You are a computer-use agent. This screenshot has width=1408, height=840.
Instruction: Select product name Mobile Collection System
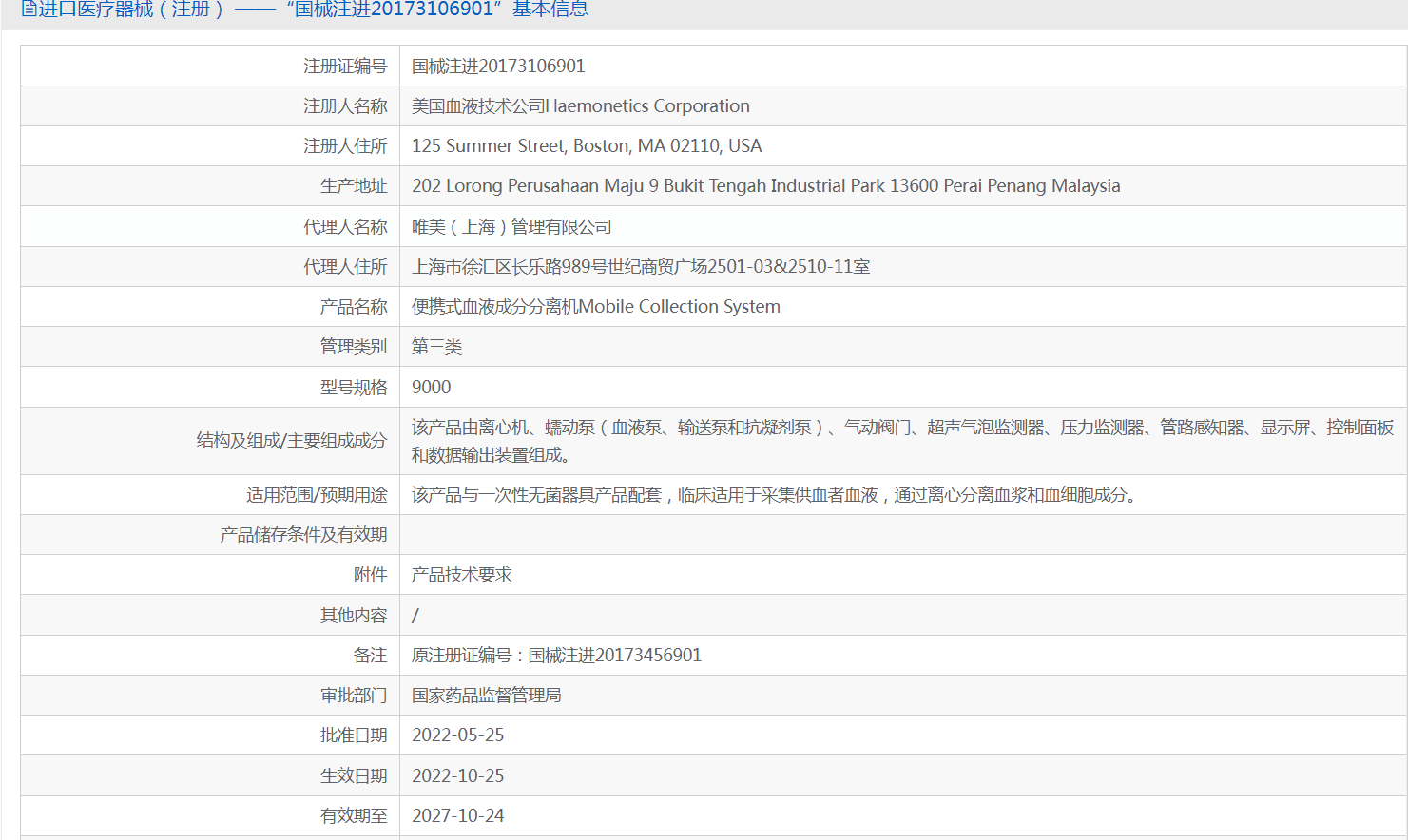click(595, 306)
